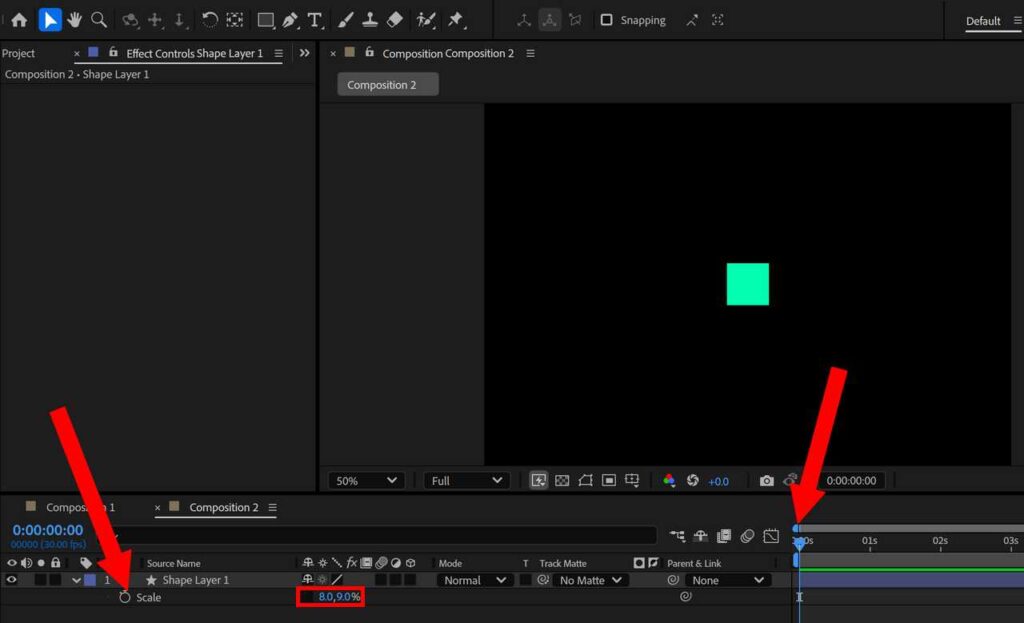Click the Scale expression pick whip
This screenshot has height=623, width=1024.
[686, 596]
